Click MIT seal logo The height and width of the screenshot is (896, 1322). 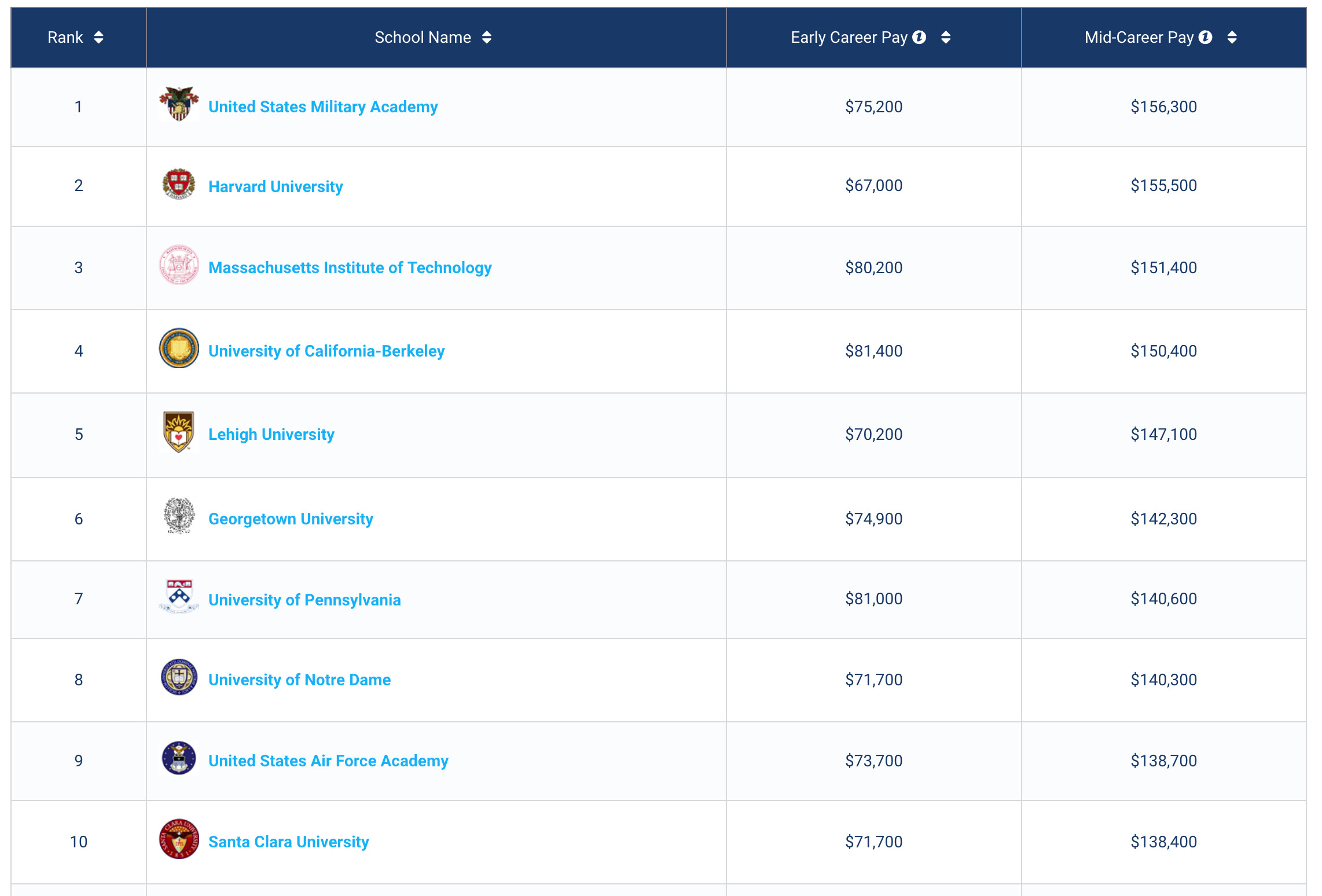point(179,265)
